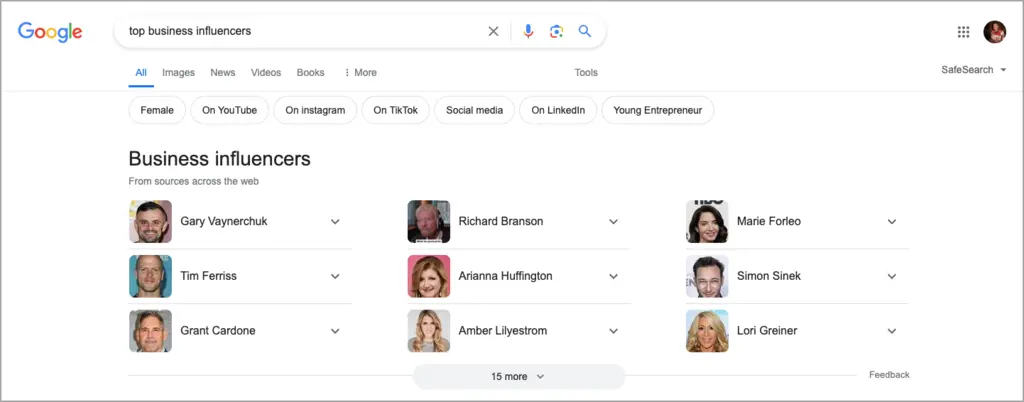Switch to the Books tab
The image size is (1024, 402).
[310, 73]
